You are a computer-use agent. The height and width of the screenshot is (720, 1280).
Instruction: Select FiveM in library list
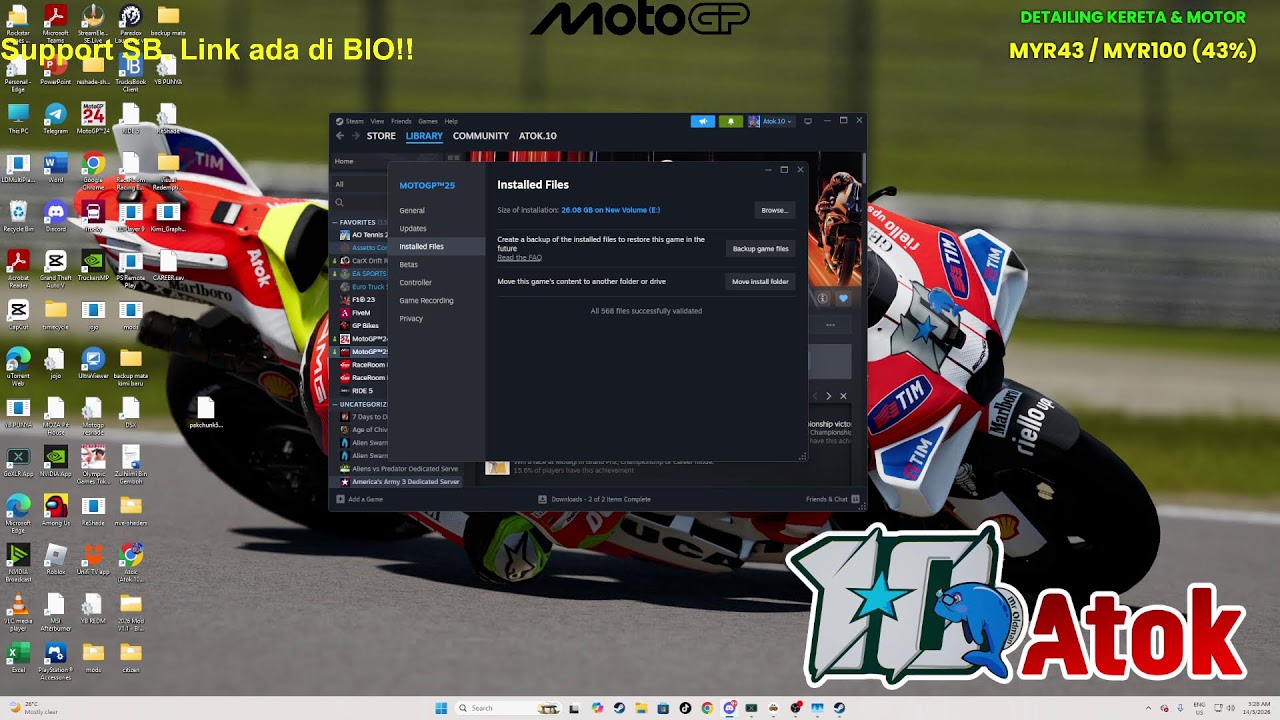coord(360,313)
